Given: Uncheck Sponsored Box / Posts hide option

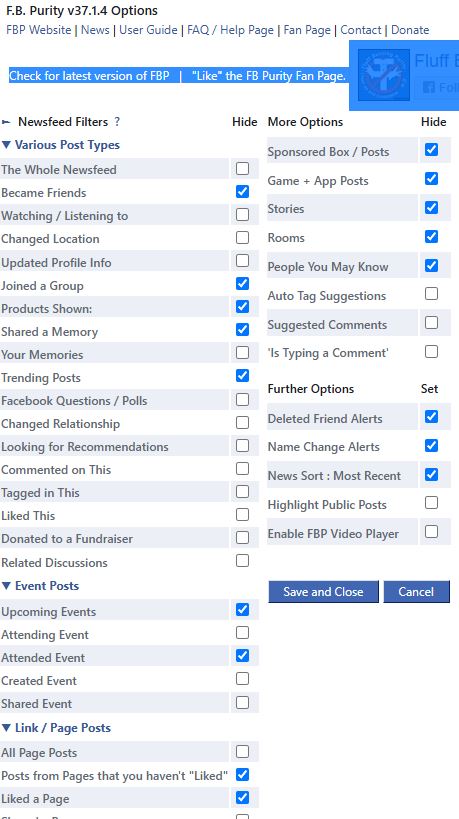Looking at the screenshot, I should point(431,150).
